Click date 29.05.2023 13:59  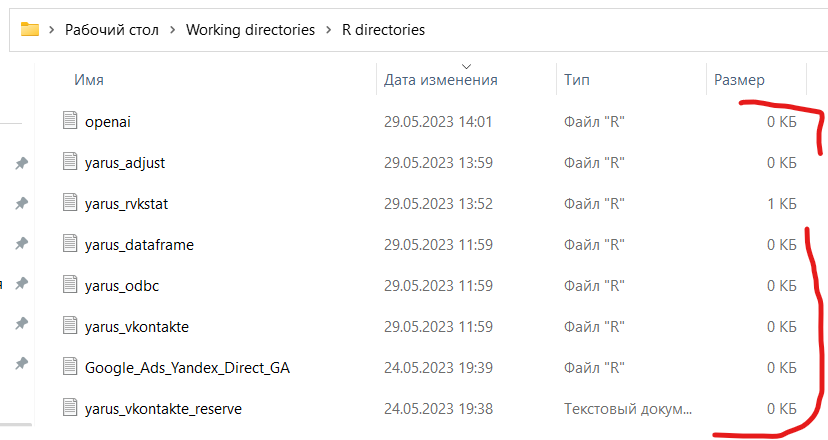(x=438, y=163)
